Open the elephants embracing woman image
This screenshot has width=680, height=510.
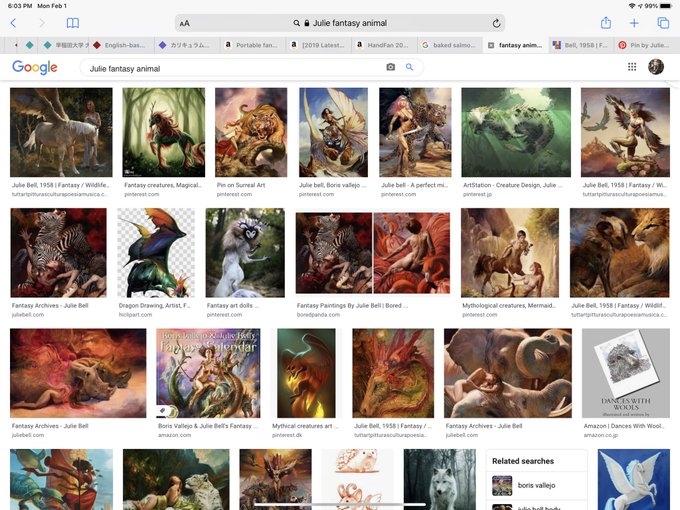[508, 373]
